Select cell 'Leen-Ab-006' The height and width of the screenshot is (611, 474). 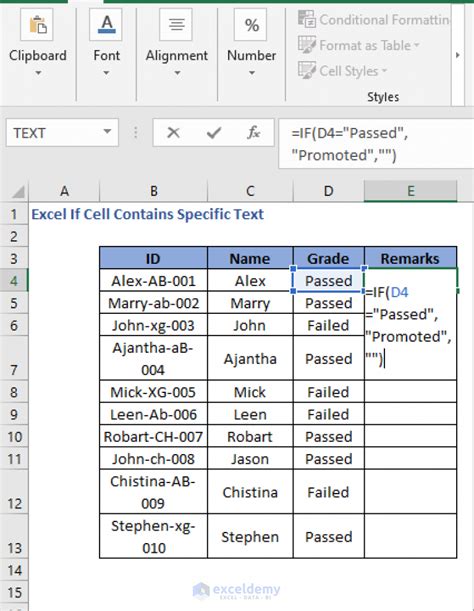pos(153,413)
